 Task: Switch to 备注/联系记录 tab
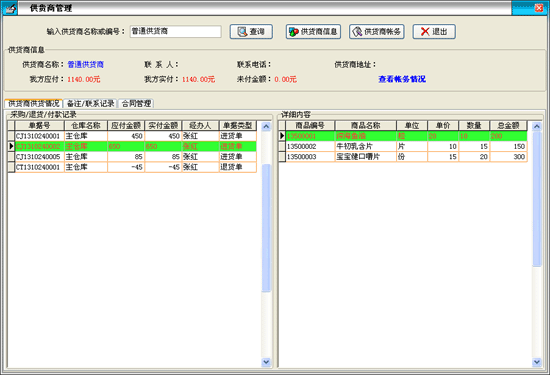click(90, 103)
